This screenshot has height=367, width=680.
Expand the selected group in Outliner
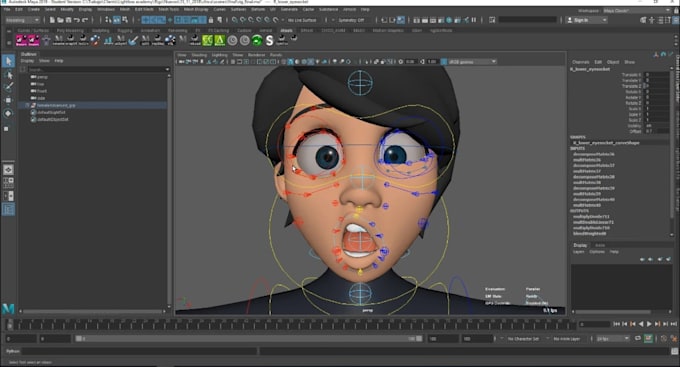point(27,105)
